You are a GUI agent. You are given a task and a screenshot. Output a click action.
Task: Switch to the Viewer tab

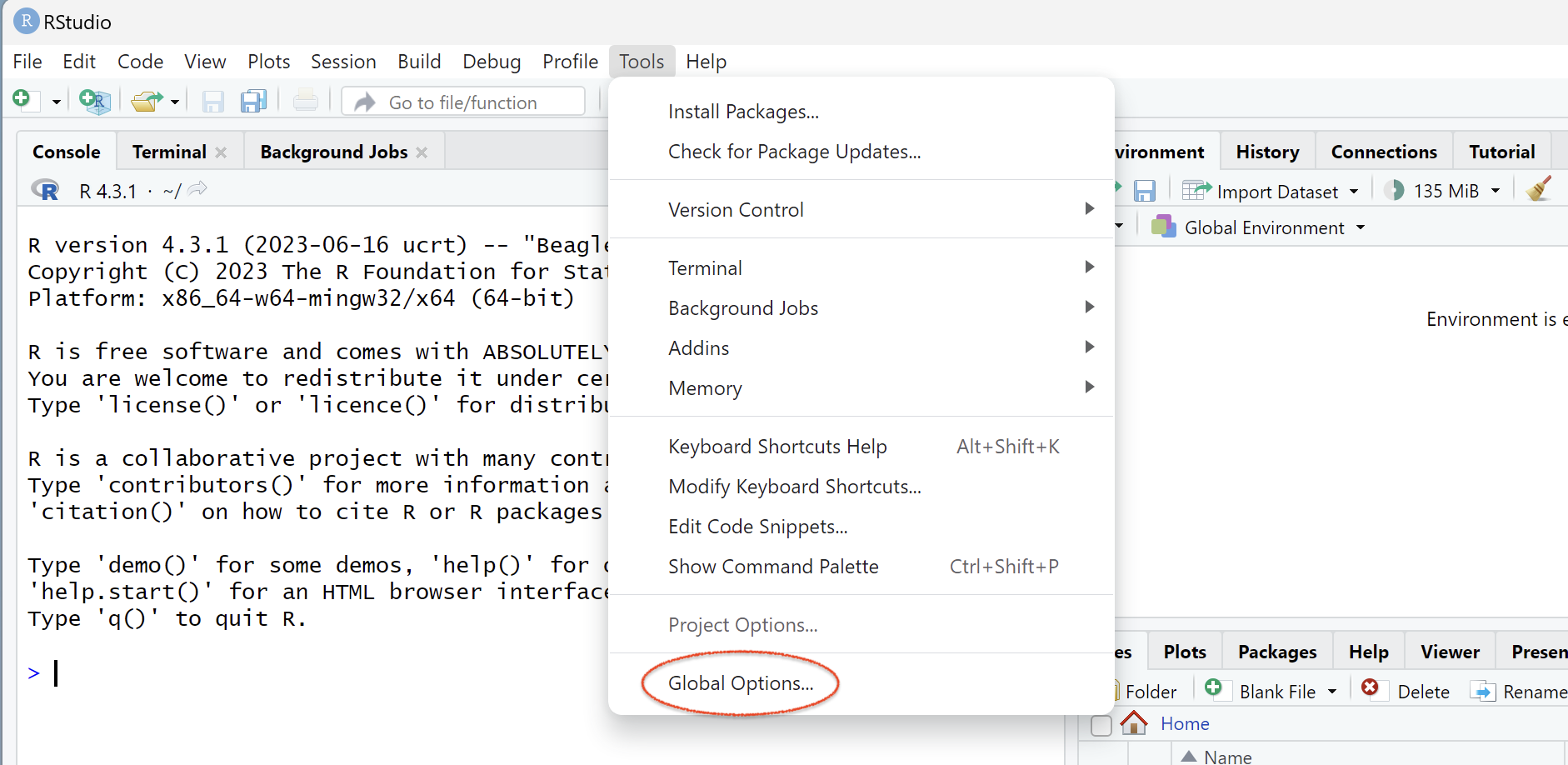[1450, 652]
